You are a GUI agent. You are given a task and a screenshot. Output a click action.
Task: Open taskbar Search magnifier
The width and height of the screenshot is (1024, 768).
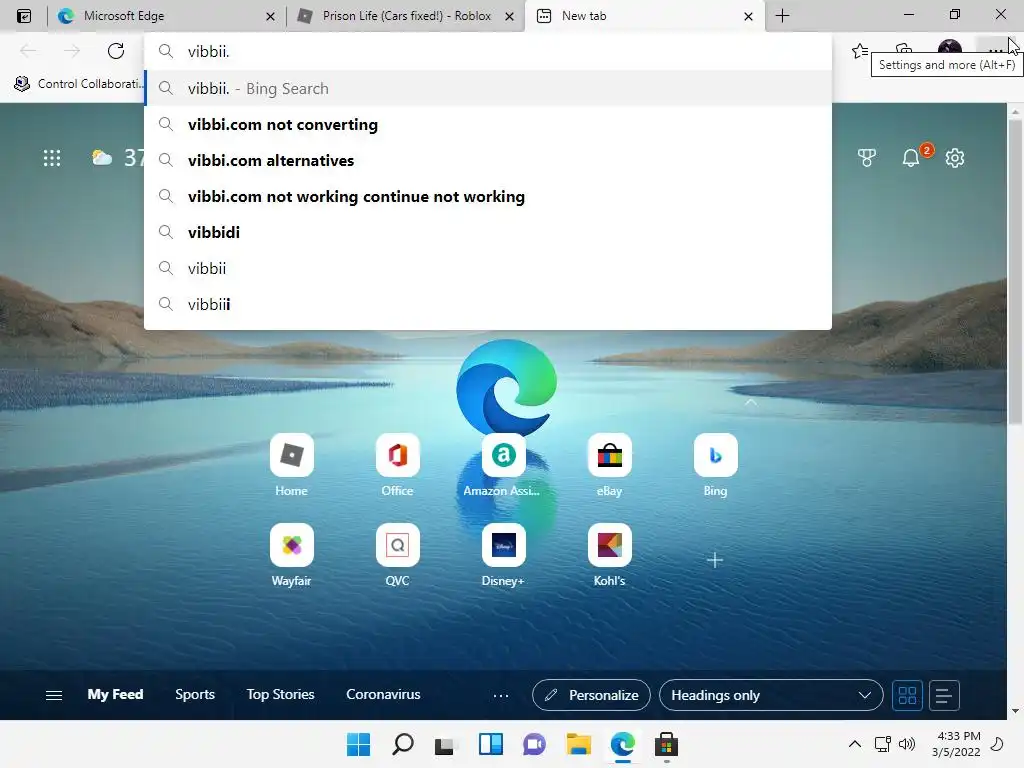[402, 744]
